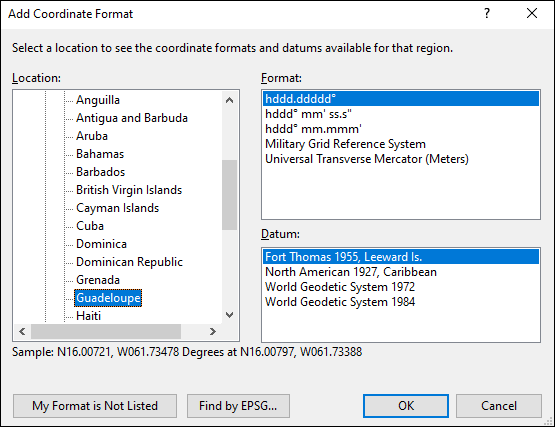Choose Aruba from the location list
Viewport: 555px width, 427px height.
tap(92, 136)
